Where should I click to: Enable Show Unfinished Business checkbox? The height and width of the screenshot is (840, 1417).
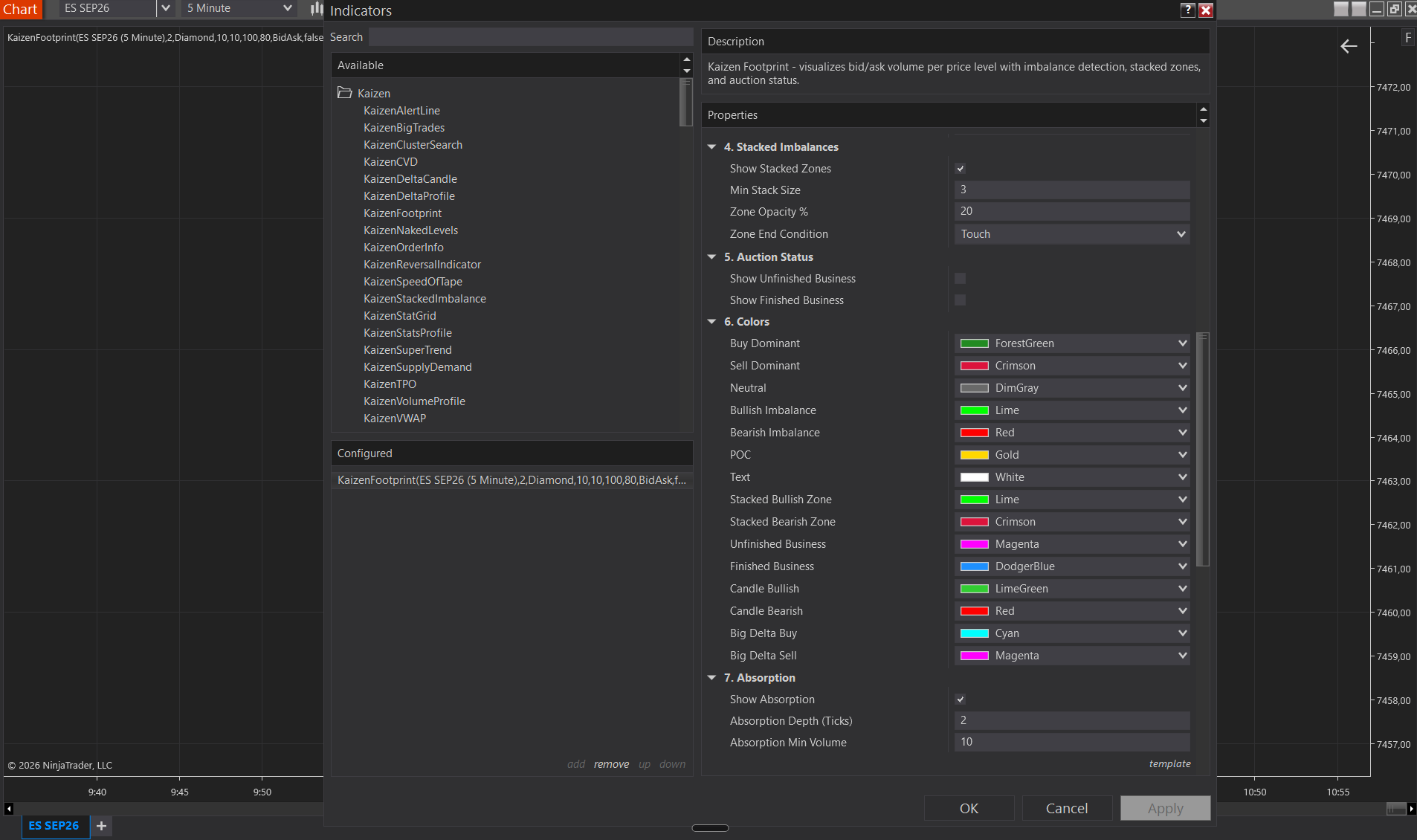(x=960, y=279)
